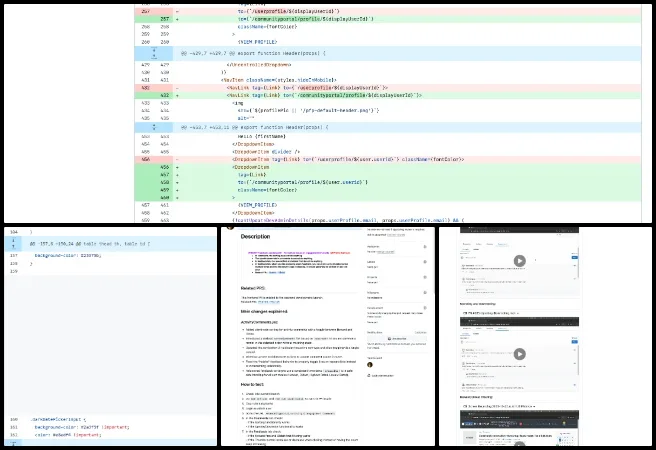Click Lock conversation in the PR sidebar
Screen dimensions: 656x450
[380, 376]
